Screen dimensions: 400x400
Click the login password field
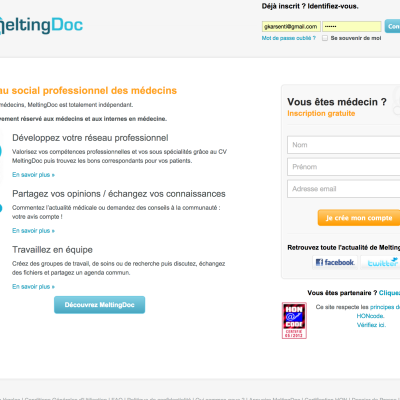coord(352,26)
